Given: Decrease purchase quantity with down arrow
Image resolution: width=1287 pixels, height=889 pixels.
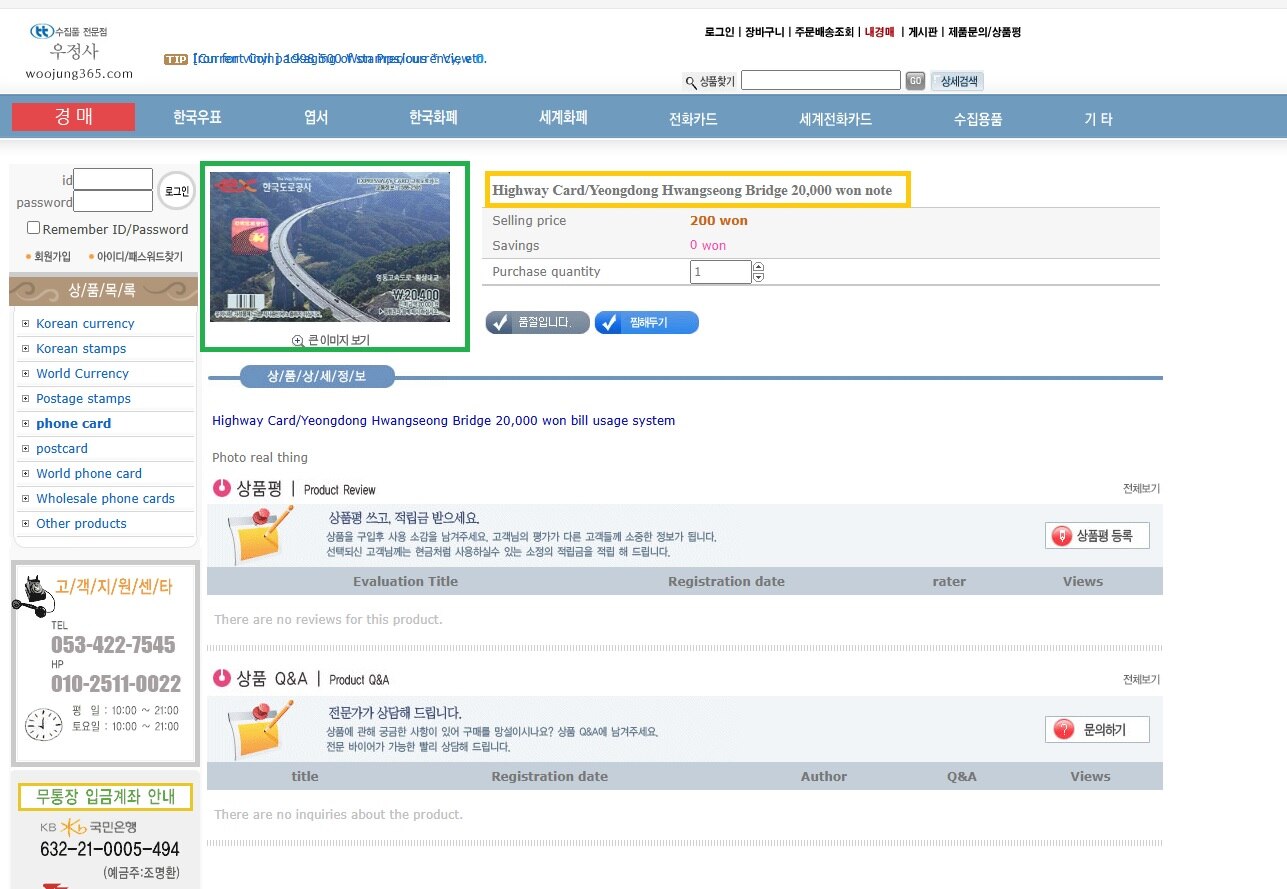Looking at the screenshot, I should pos(758,277).
